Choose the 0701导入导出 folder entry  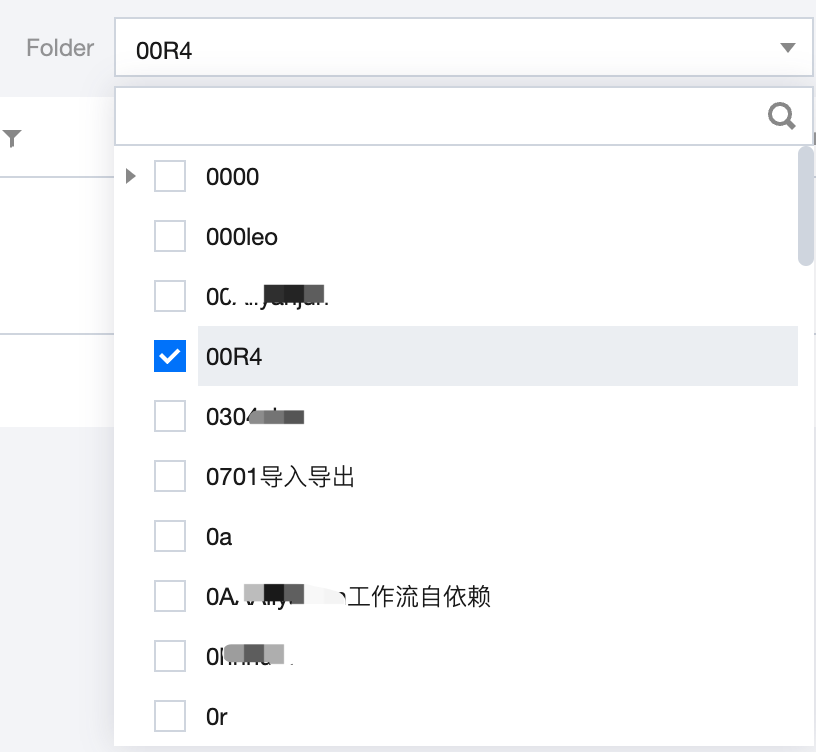click(x=280, y=477)
